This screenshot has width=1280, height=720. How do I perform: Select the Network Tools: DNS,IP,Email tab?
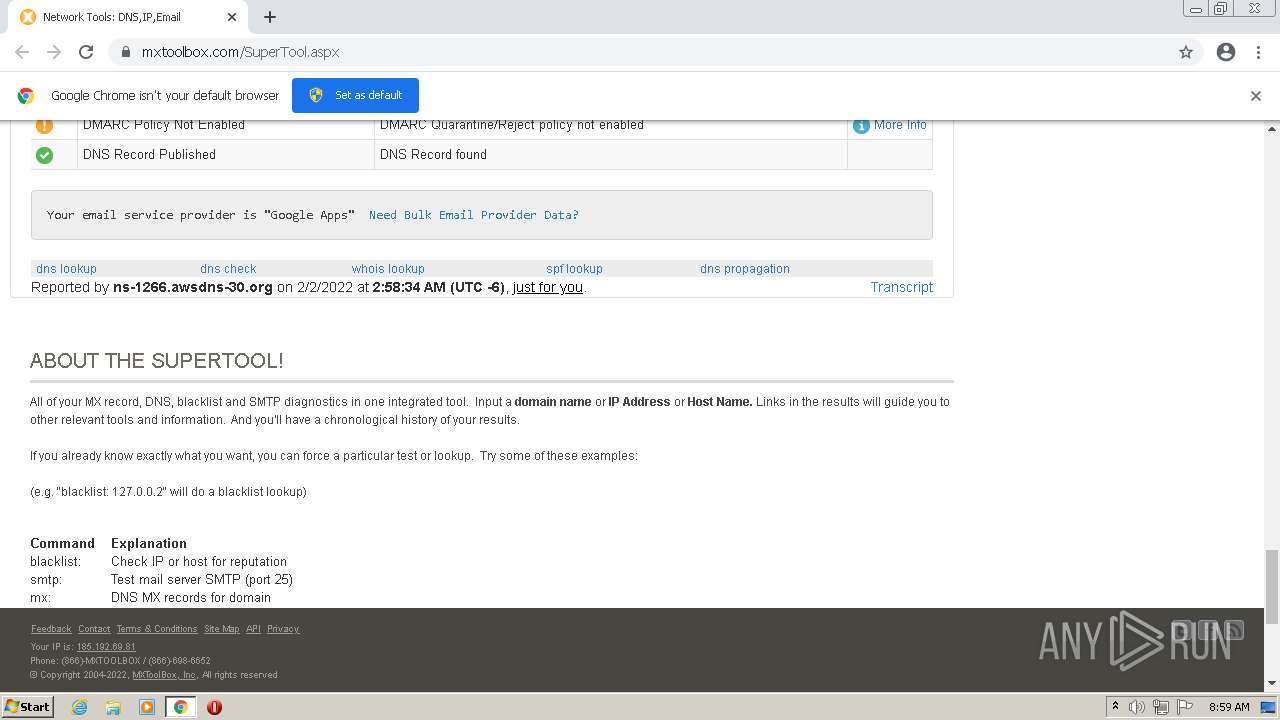click(x=128, y=17)
